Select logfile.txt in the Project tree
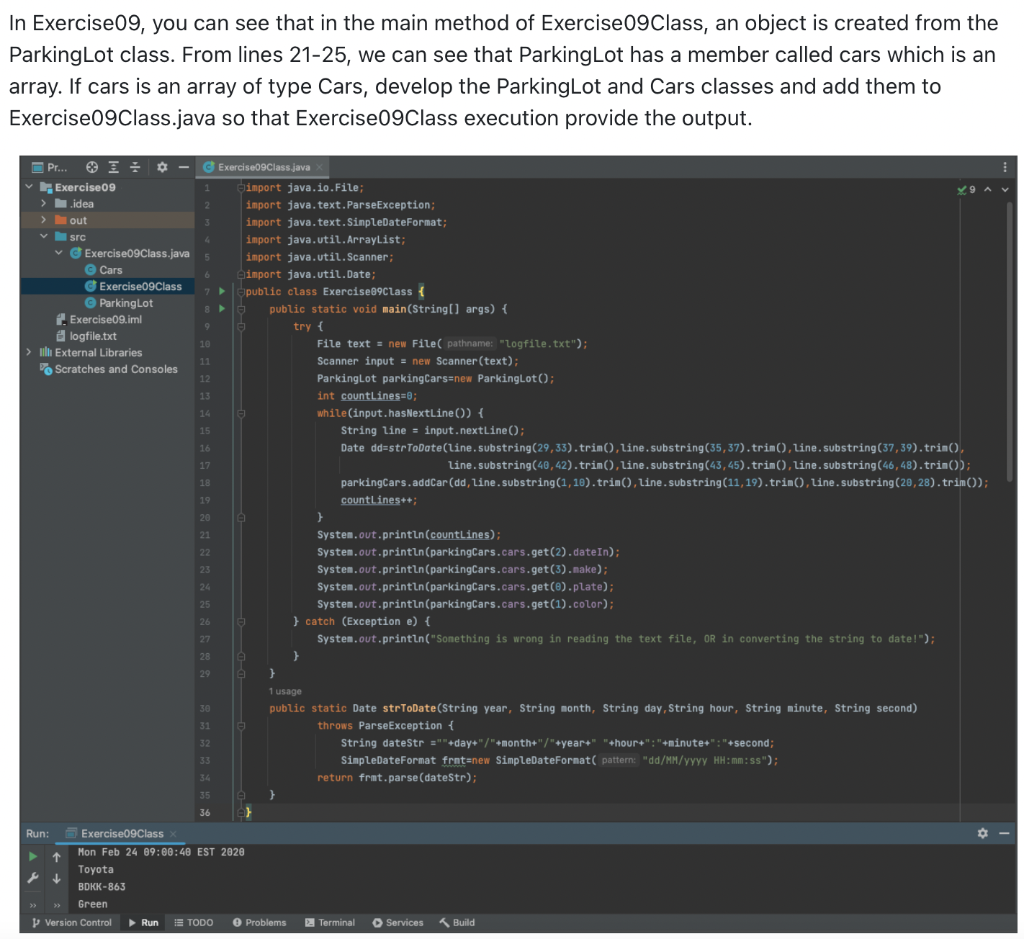Viewport: 1024px width, 939px height. pos(94,336)
